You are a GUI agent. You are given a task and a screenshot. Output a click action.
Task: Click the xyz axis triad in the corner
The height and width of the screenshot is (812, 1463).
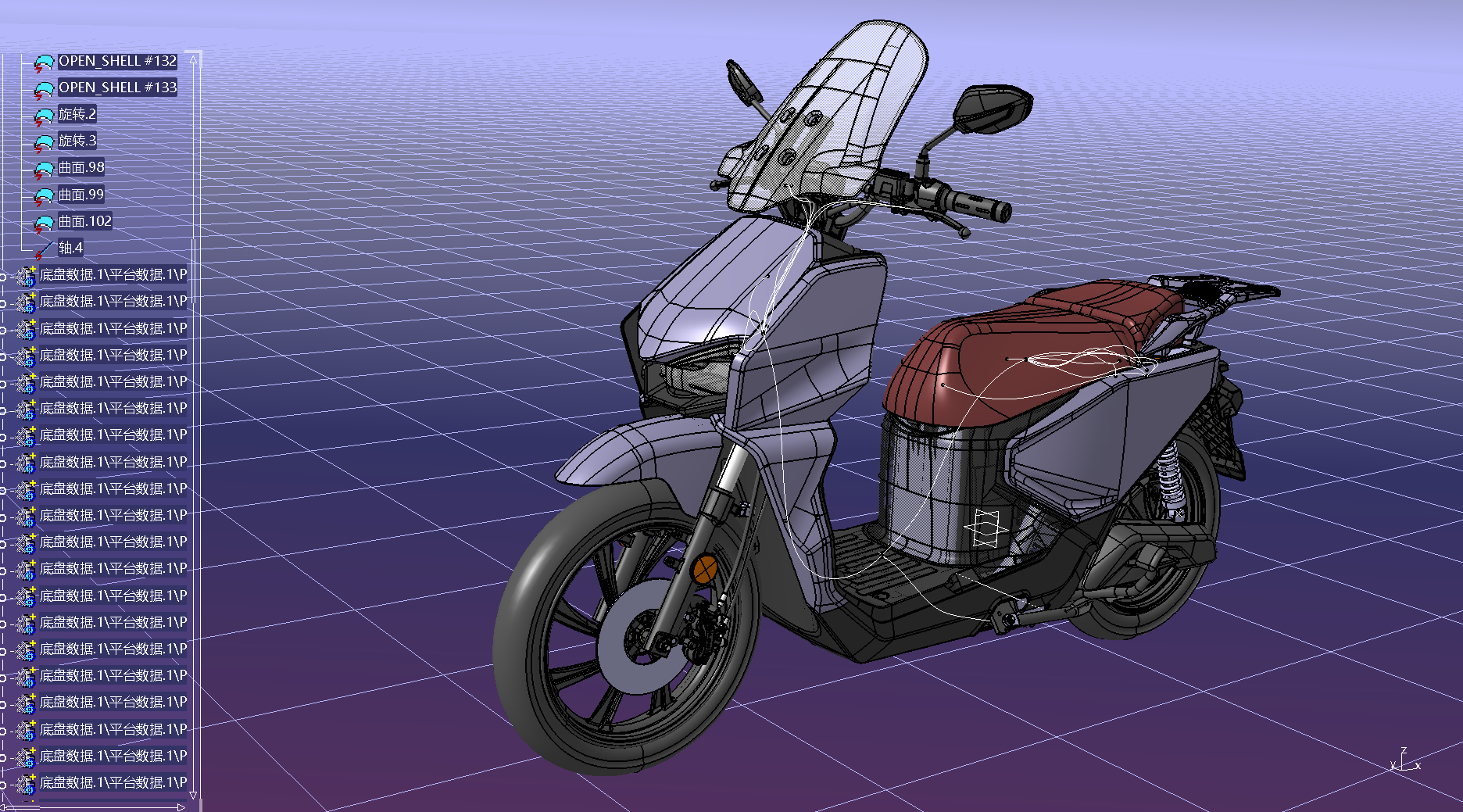coord(1405,761)
